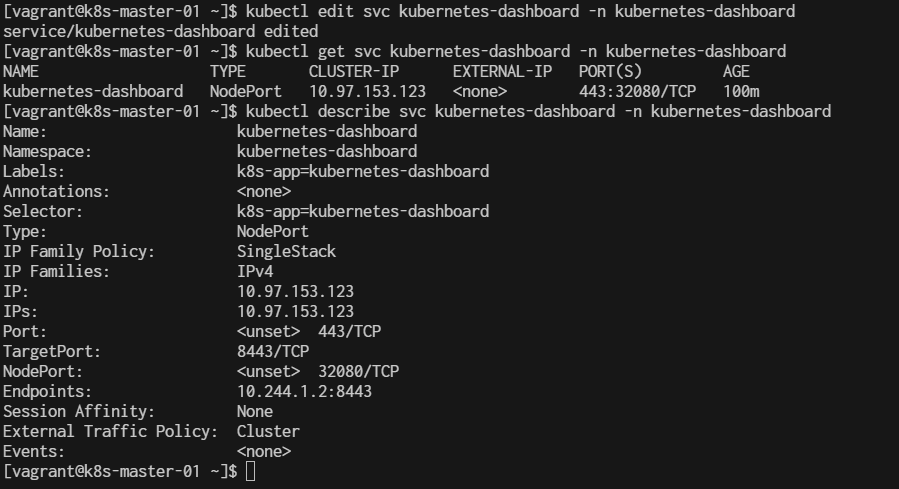This screenshot has width=899, height=489.
Task: Click the CLUSTER-IP column header
Action: click(354, 72)
